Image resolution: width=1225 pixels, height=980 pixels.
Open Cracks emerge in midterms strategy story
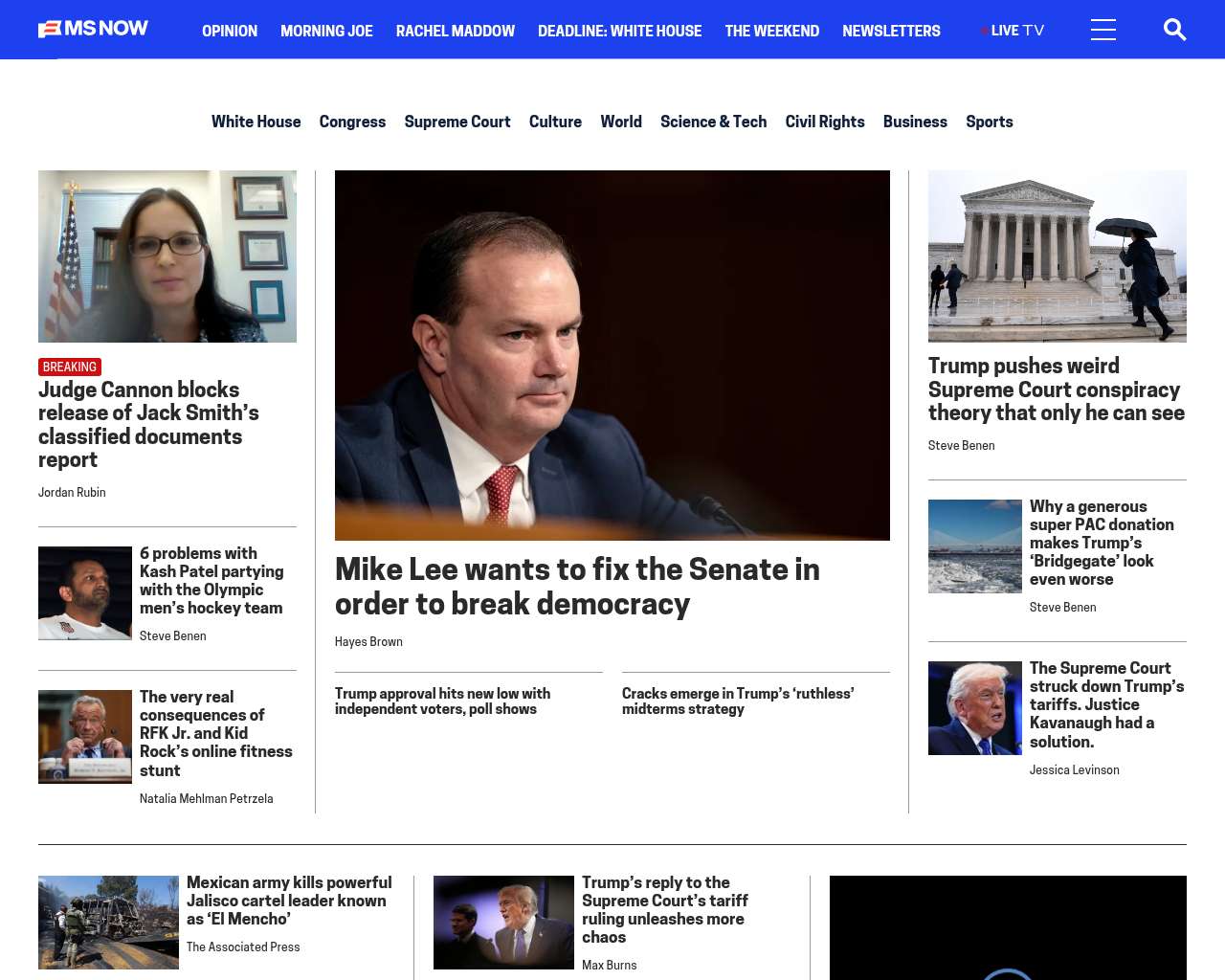738,702
